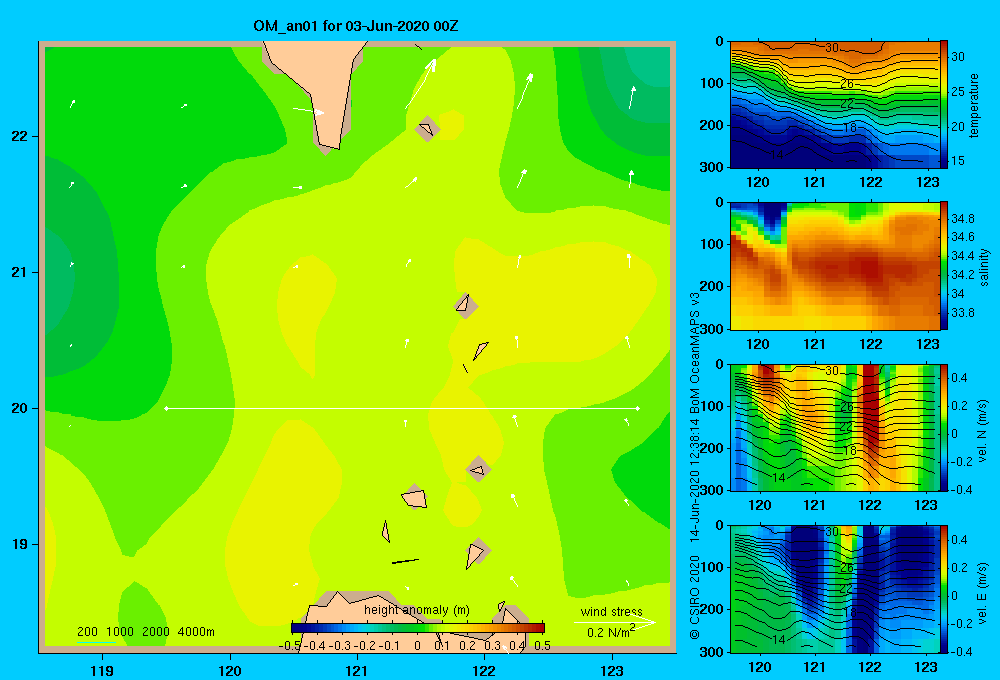The width and height of the screenshot is (1000, 680).
Task: Click the vertical "temperature" colorbar label
Action: pyautogui.click(x=974, y=105)
